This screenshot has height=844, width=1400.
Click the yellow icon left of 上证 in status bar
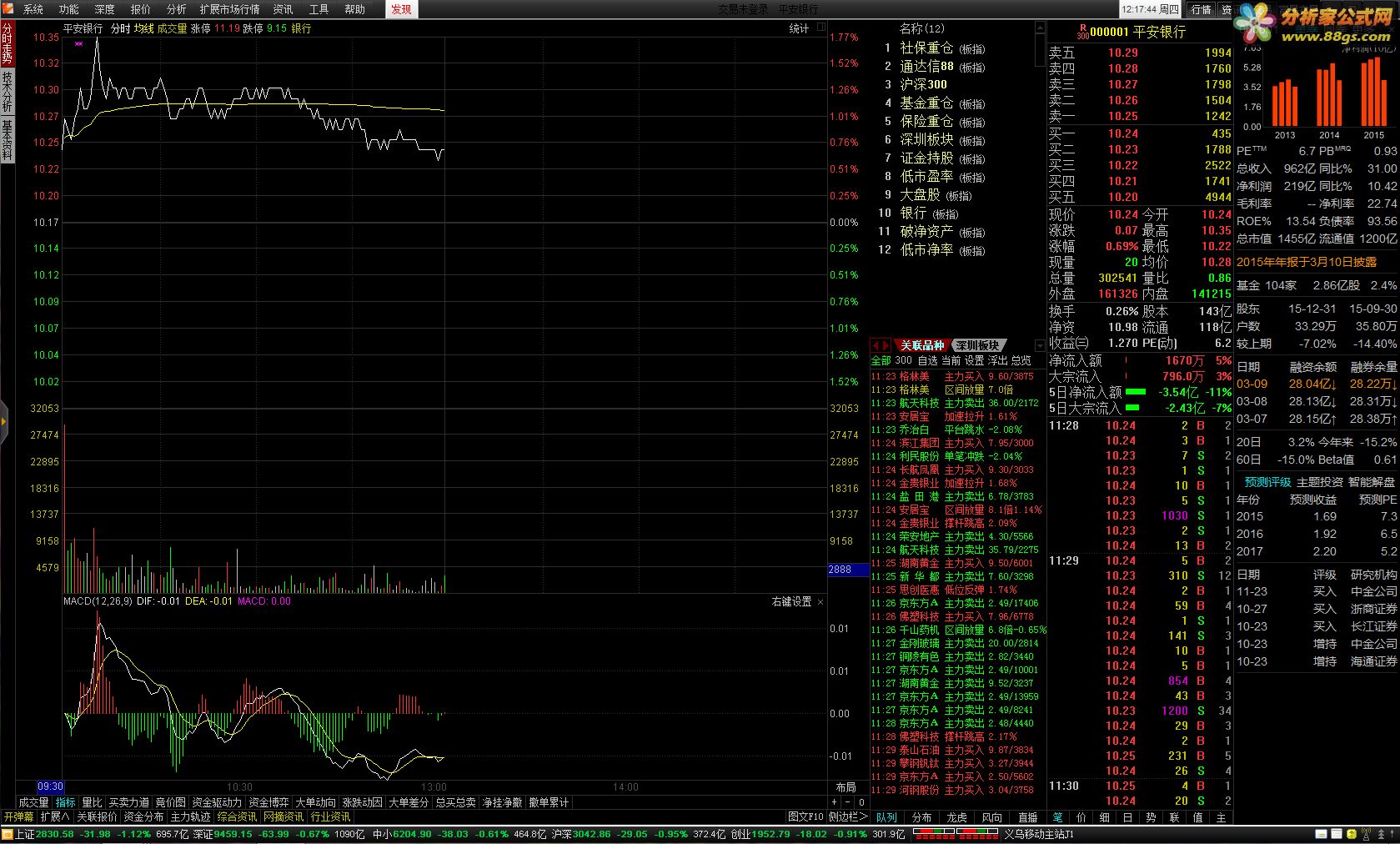pyautogui.click(x=7, y=834)
